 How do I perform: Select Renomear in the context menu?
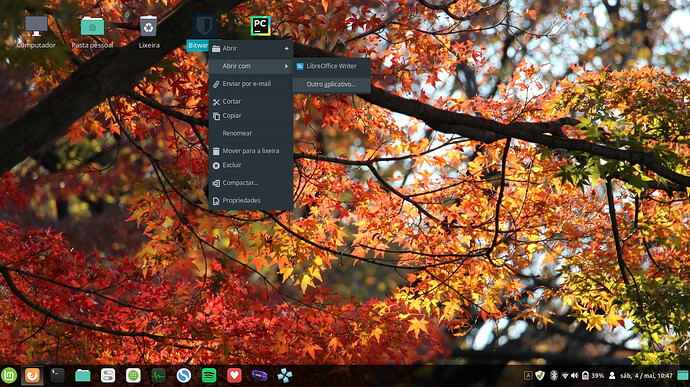click(x=251, y=133)
